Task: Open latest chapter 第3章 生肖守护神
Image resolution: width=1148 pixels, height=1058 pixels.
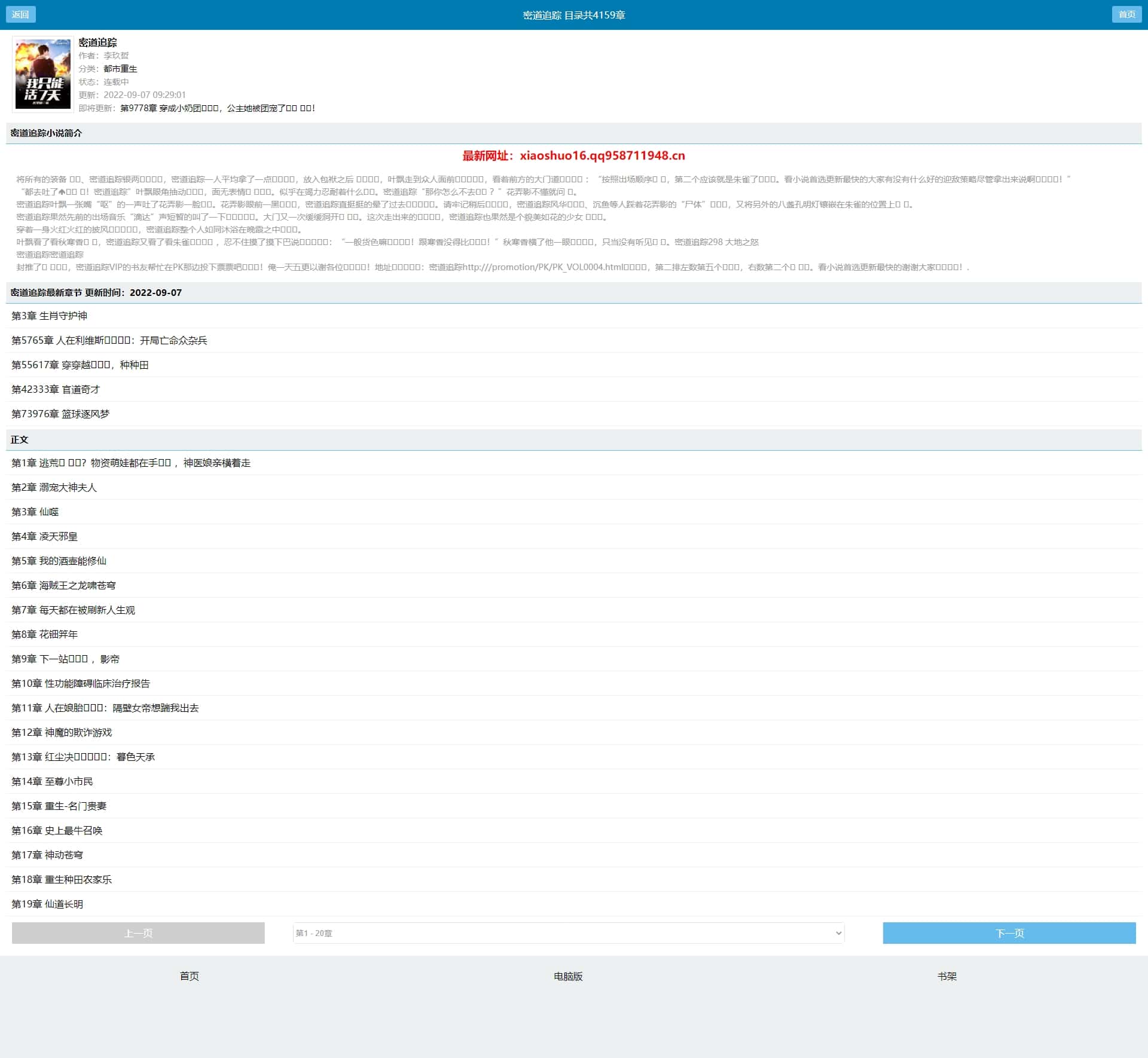Action: pos(50,316)
